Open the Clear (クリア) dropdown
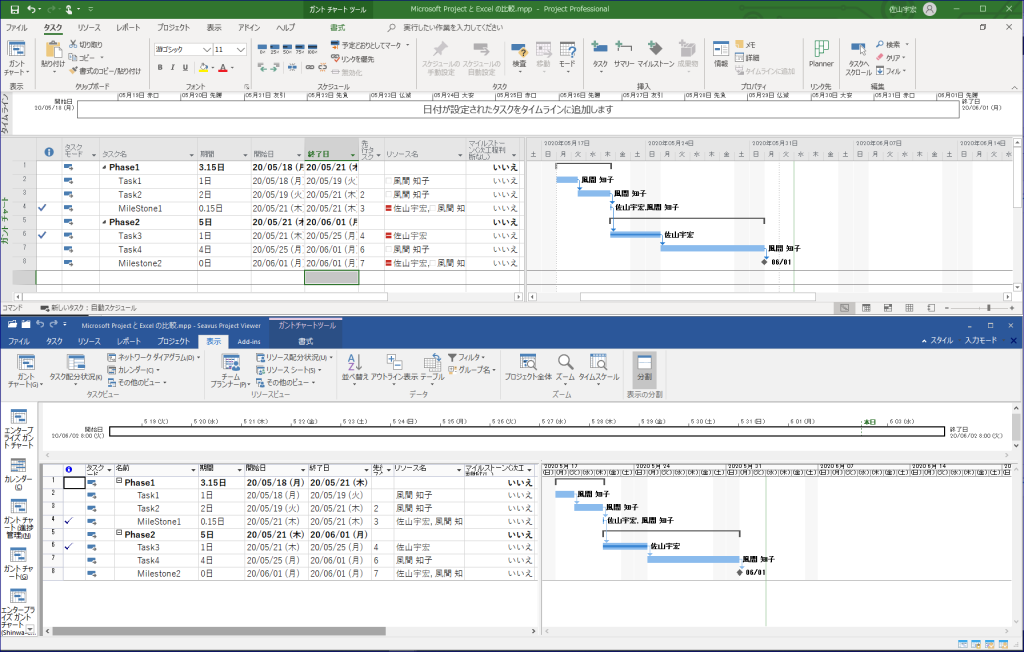 tap(891, 57)
